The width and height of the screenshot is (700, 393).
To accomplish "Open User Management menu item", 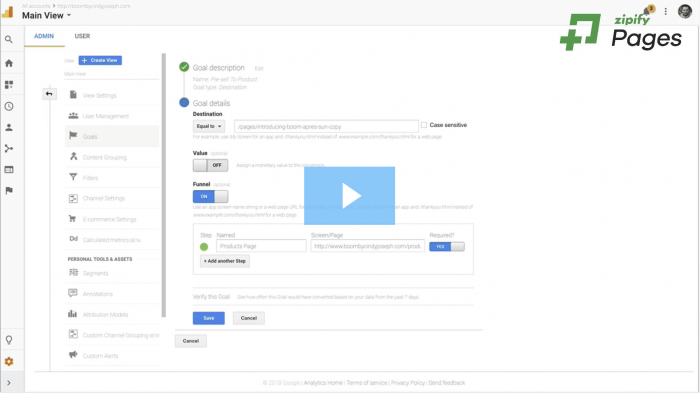I will tap(112, 116).
